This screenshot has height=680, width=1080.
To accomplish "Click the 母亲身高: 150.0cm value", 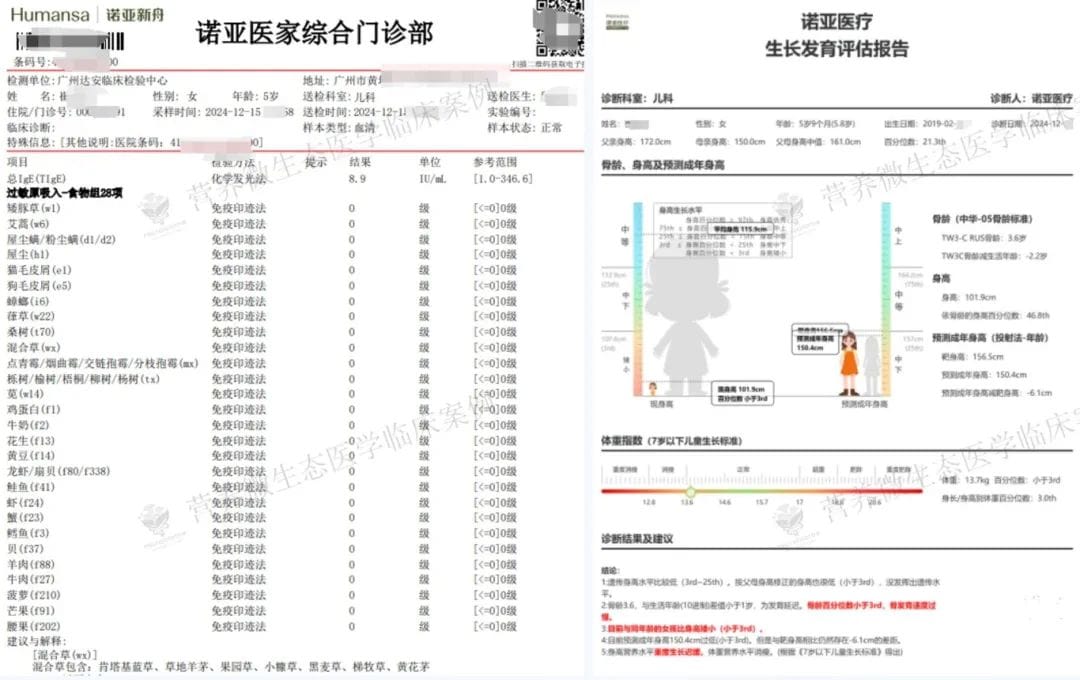I will click(x=730, y=142).
